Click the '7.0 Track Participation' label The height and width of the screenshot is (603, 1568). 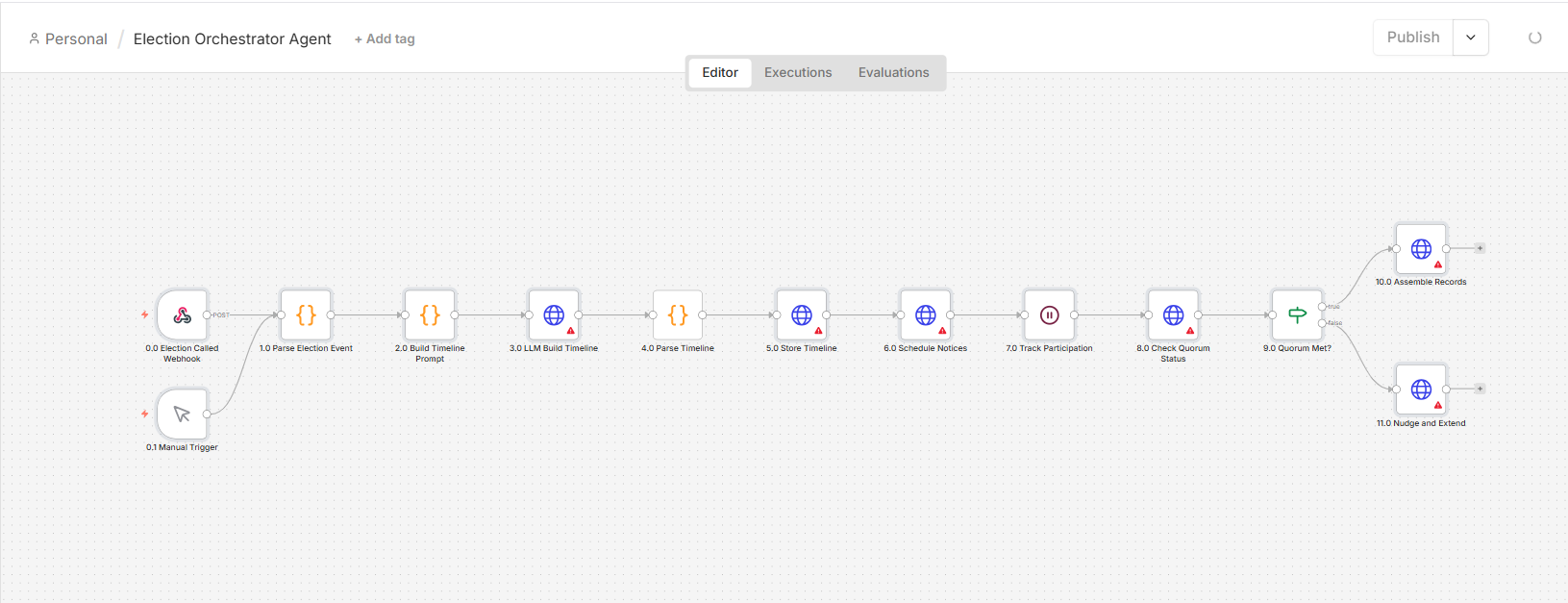1050,348
